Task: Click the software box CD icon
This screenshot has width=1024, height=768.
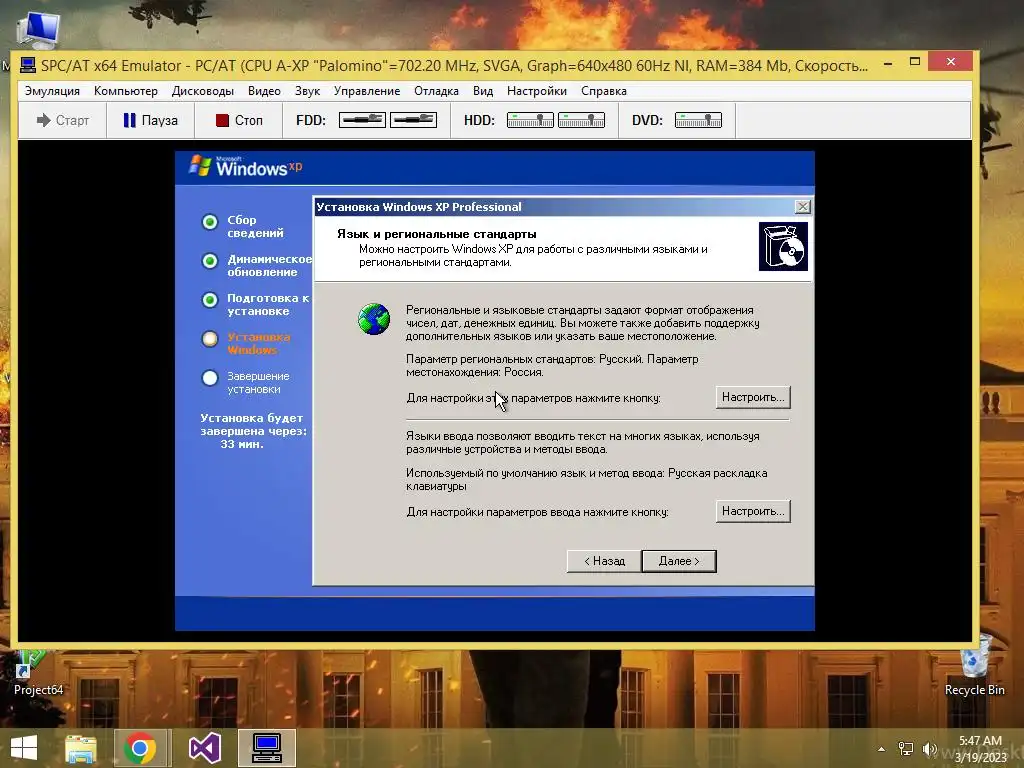Action: click(783, 246)
